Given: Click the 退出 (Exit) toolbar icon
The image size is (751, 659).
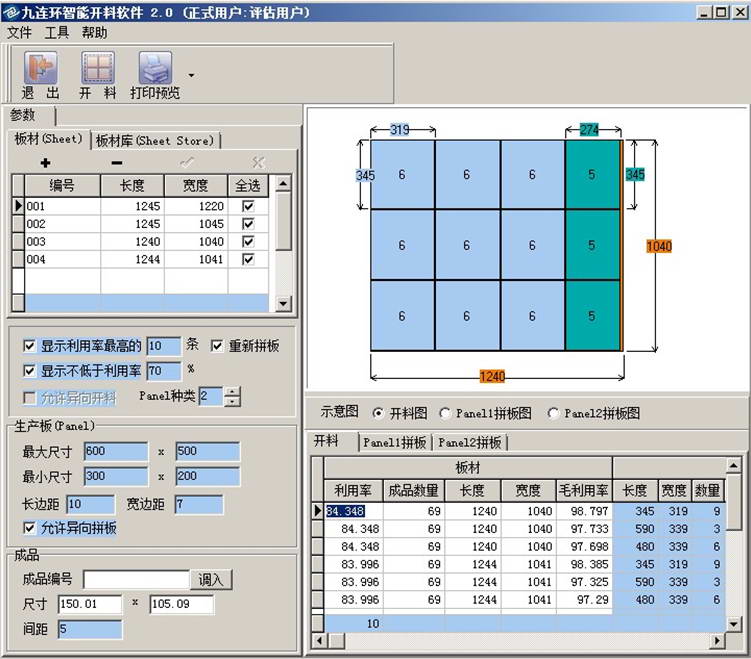Looking at the screenshot, I should (41, 68).
